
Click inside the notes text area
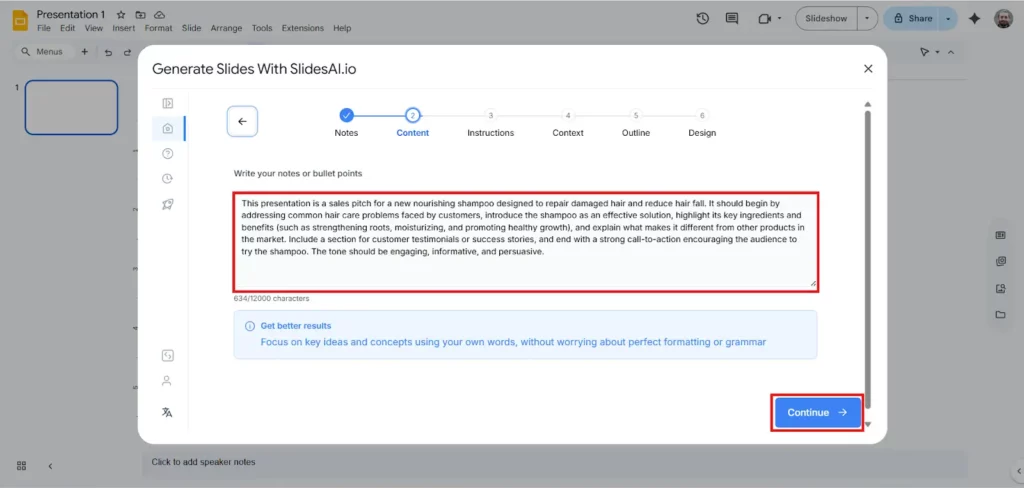525,240
